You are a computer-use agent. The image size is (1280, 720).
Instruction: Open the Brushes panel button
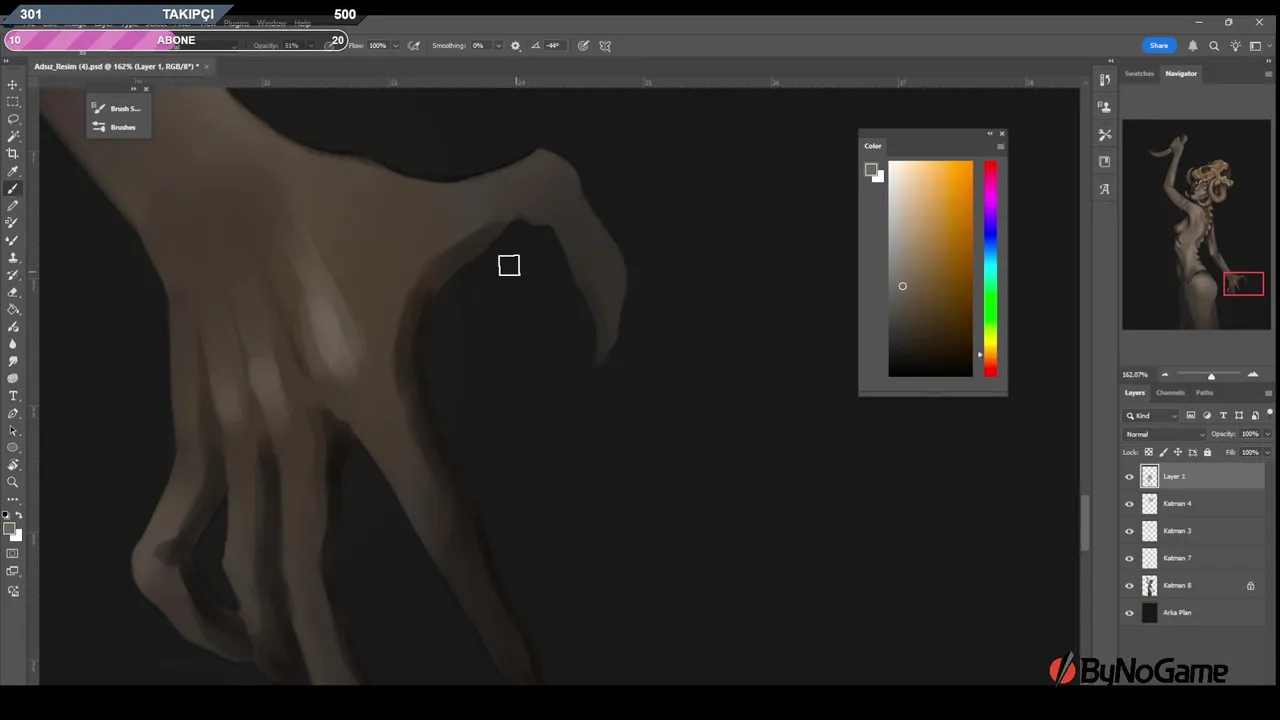click(115, 127)
